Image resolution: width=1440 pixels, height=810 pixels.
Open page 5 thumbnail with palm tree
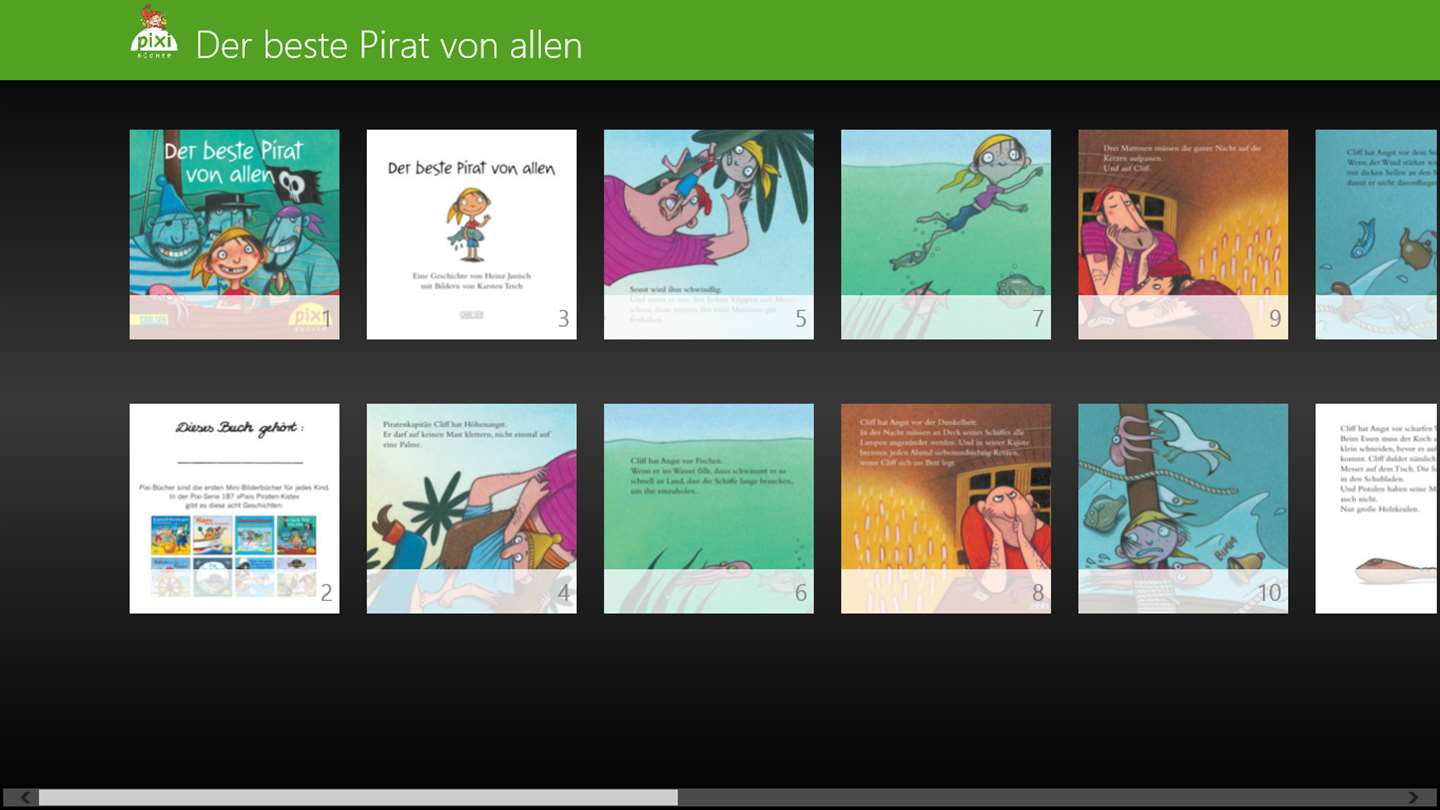[x=708, y=234]
